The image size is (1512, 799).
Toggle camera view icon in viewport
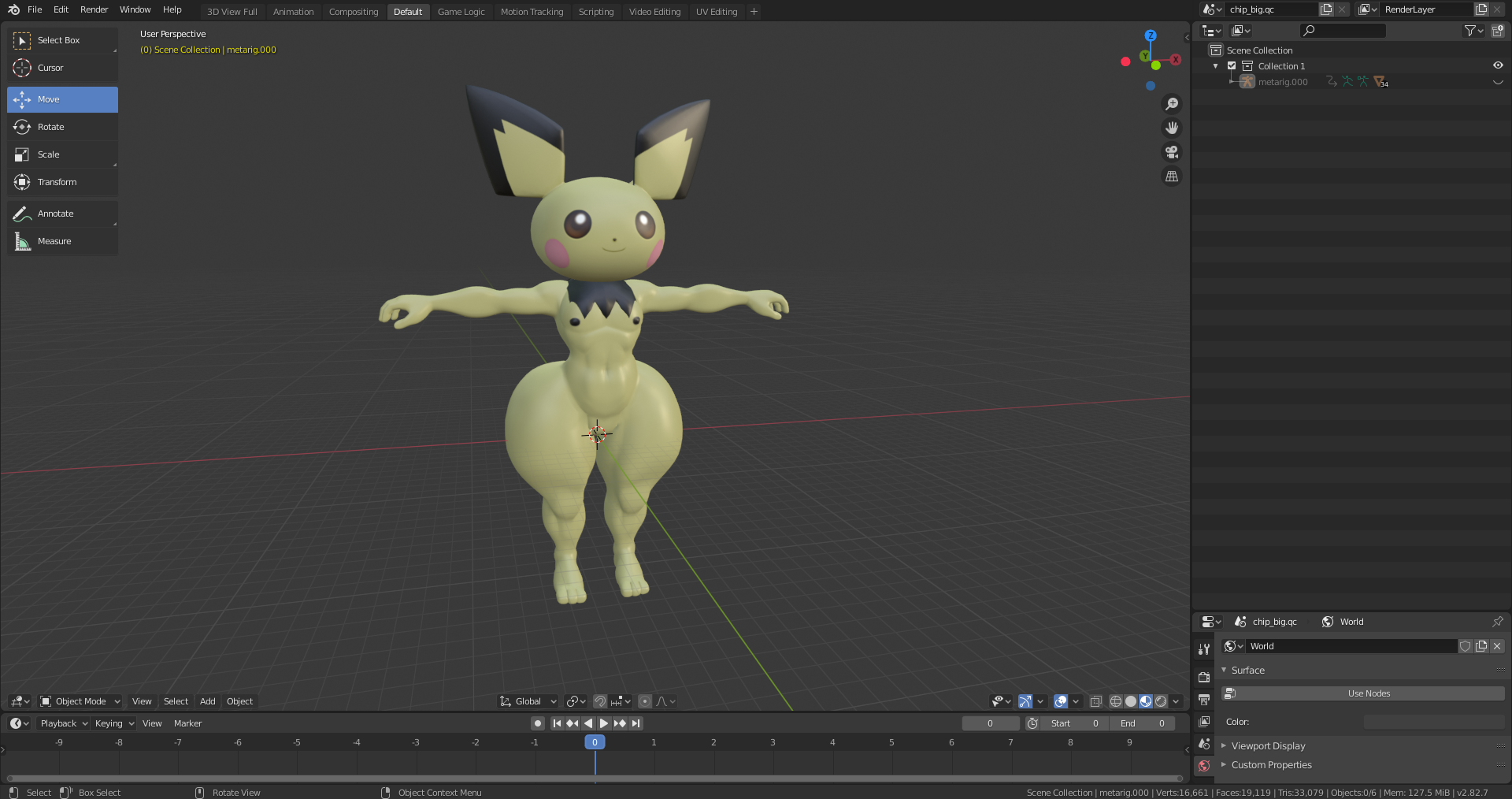pos(1172,152)
